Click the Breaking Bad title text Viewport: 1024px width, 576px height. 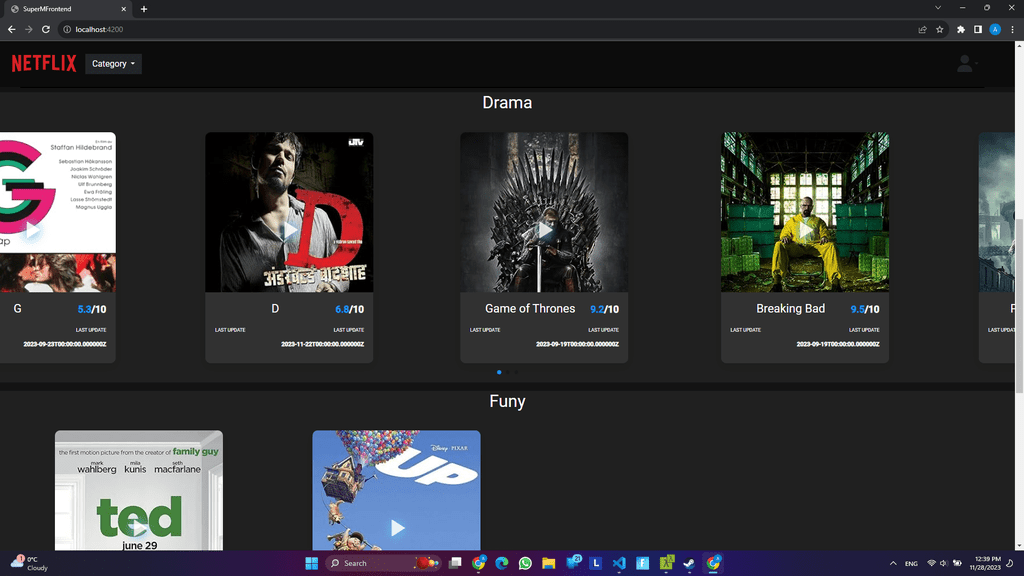[x=790, y=308]
